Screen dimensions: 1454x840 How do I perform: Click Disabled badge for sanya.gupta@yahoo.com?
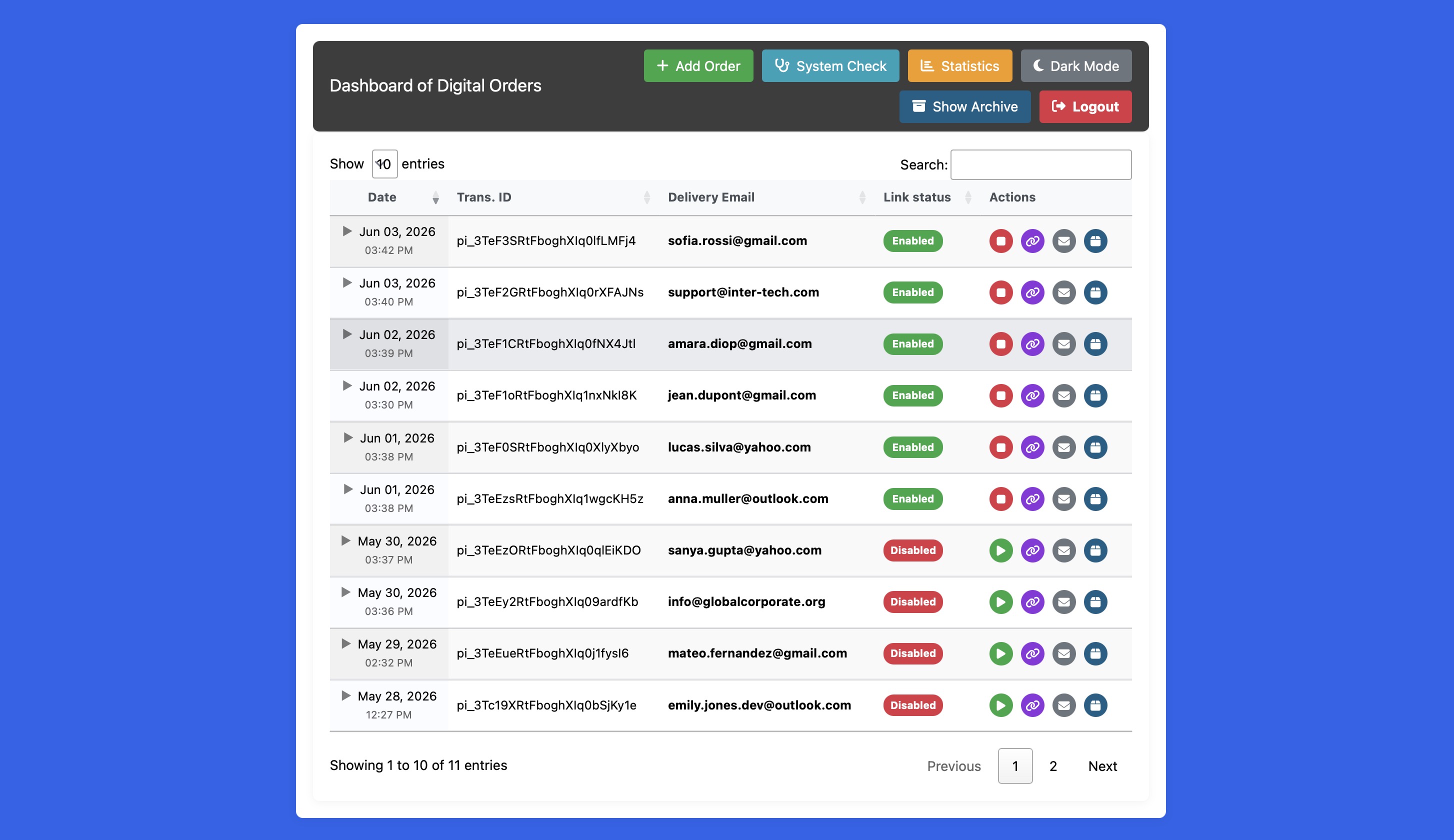(912, 550)
